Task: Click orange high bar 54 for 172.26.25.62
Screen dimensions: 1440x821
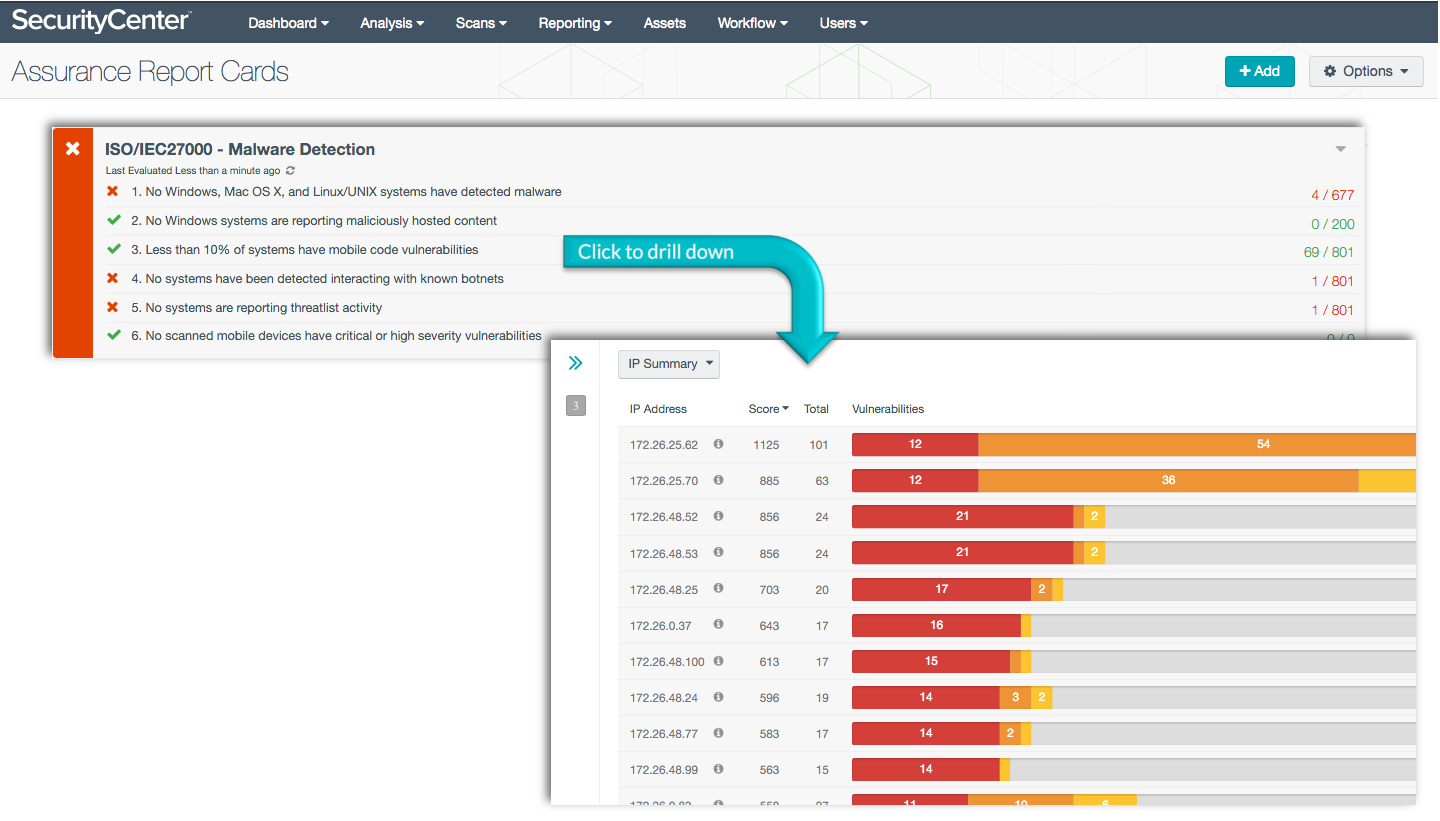Action: pos(1197,444)
